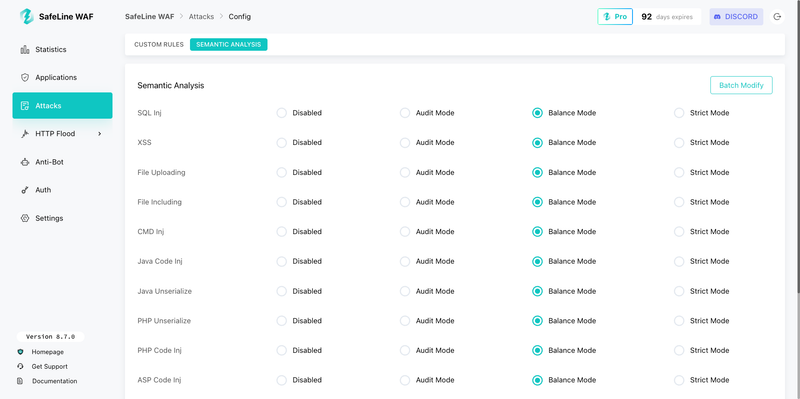800x399 pixels.
Task: Click the Version 8.7.0 label
Action: 51,337
